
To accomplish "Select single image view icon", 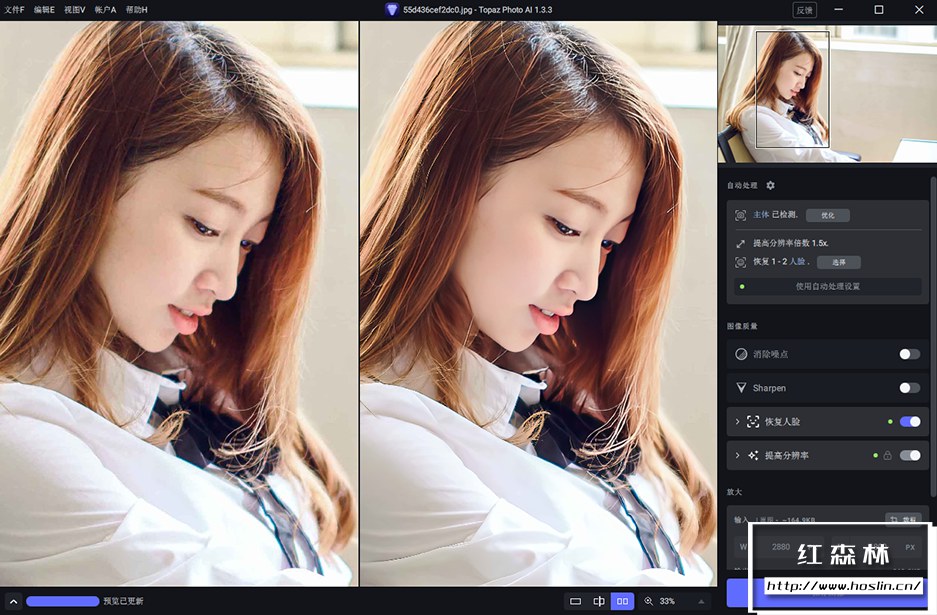I will point(575,601).
